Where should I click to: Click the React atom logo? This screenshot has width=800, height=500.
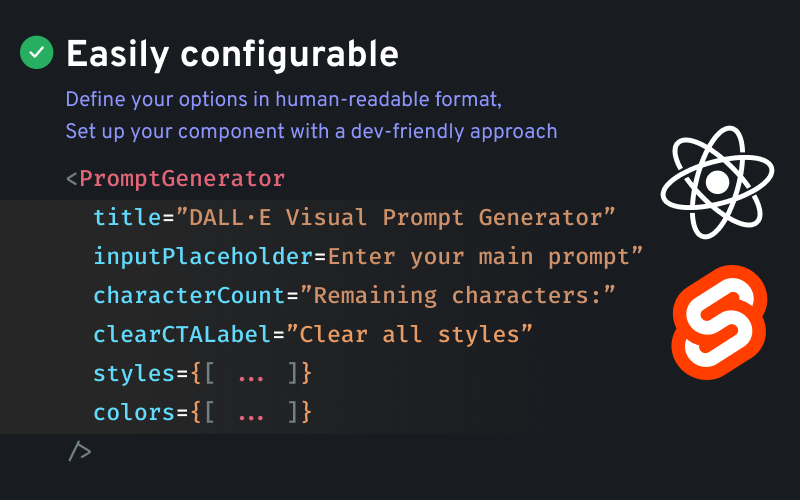click(x=717, y=182)
